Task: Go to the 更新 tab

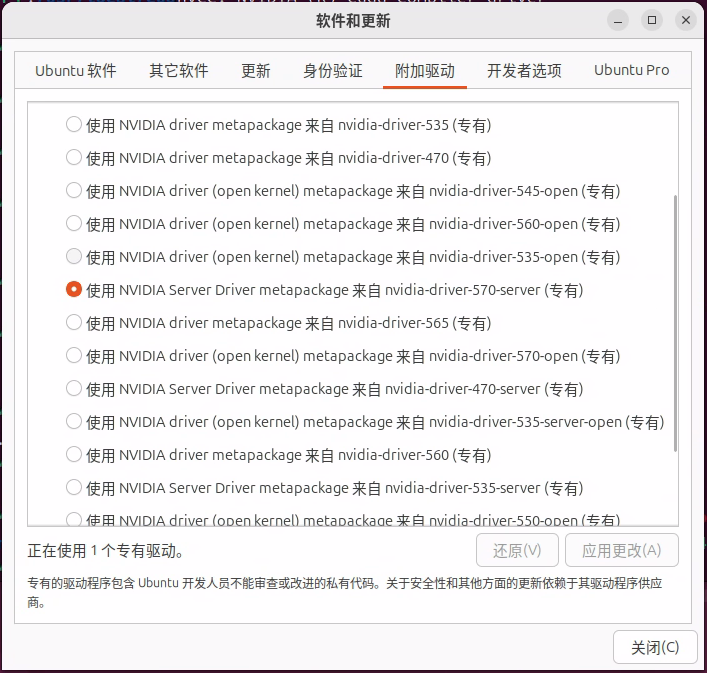Action: point(256,71)
